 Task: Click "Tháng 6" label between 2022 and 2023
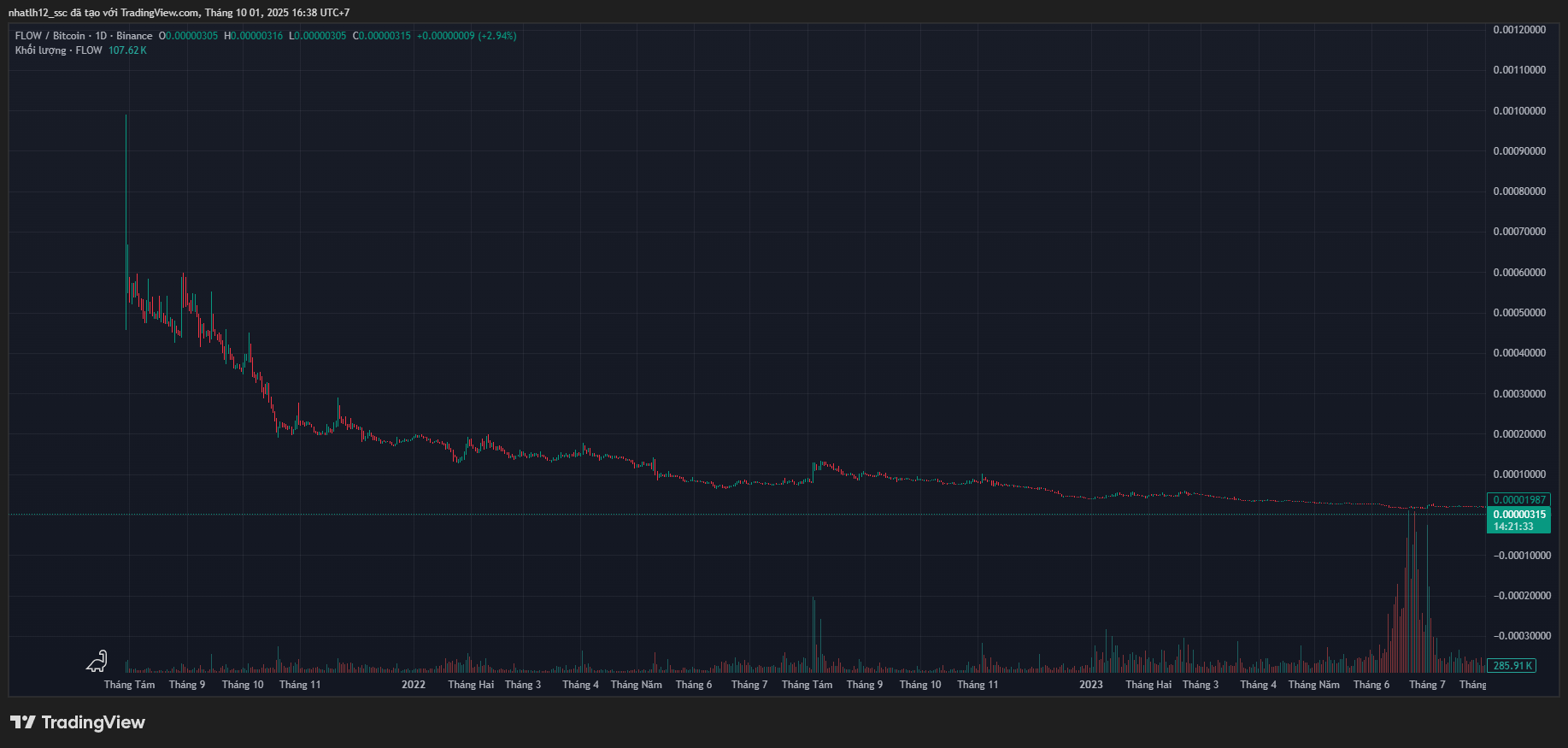click(694, 685)
